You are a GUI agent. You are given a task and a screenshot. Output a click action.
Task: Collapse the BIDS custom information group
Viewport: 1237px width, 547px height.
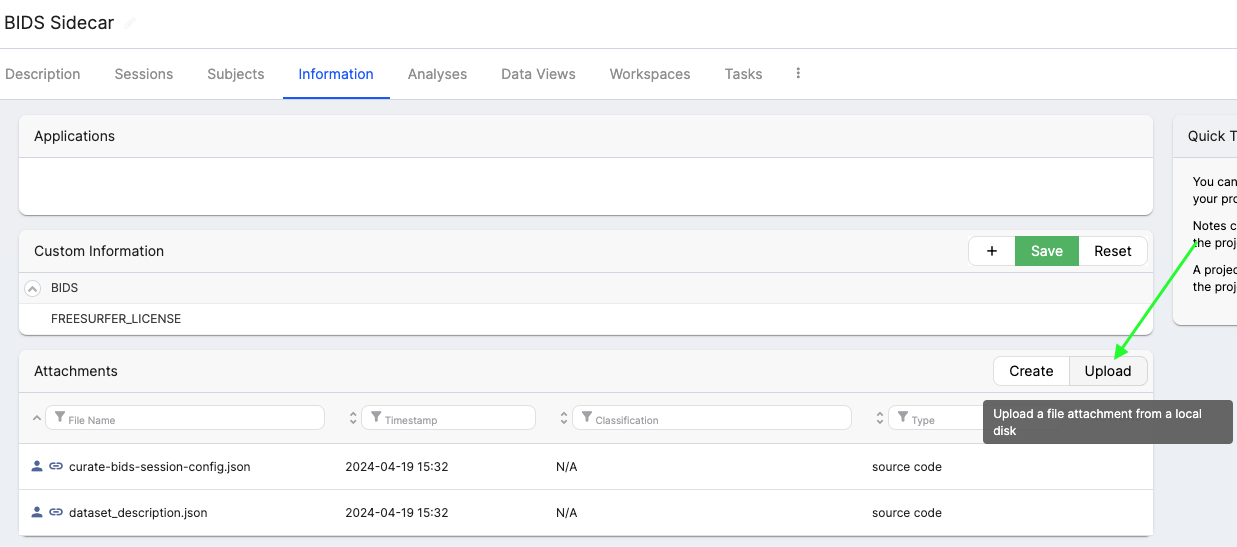coord(33,288)
